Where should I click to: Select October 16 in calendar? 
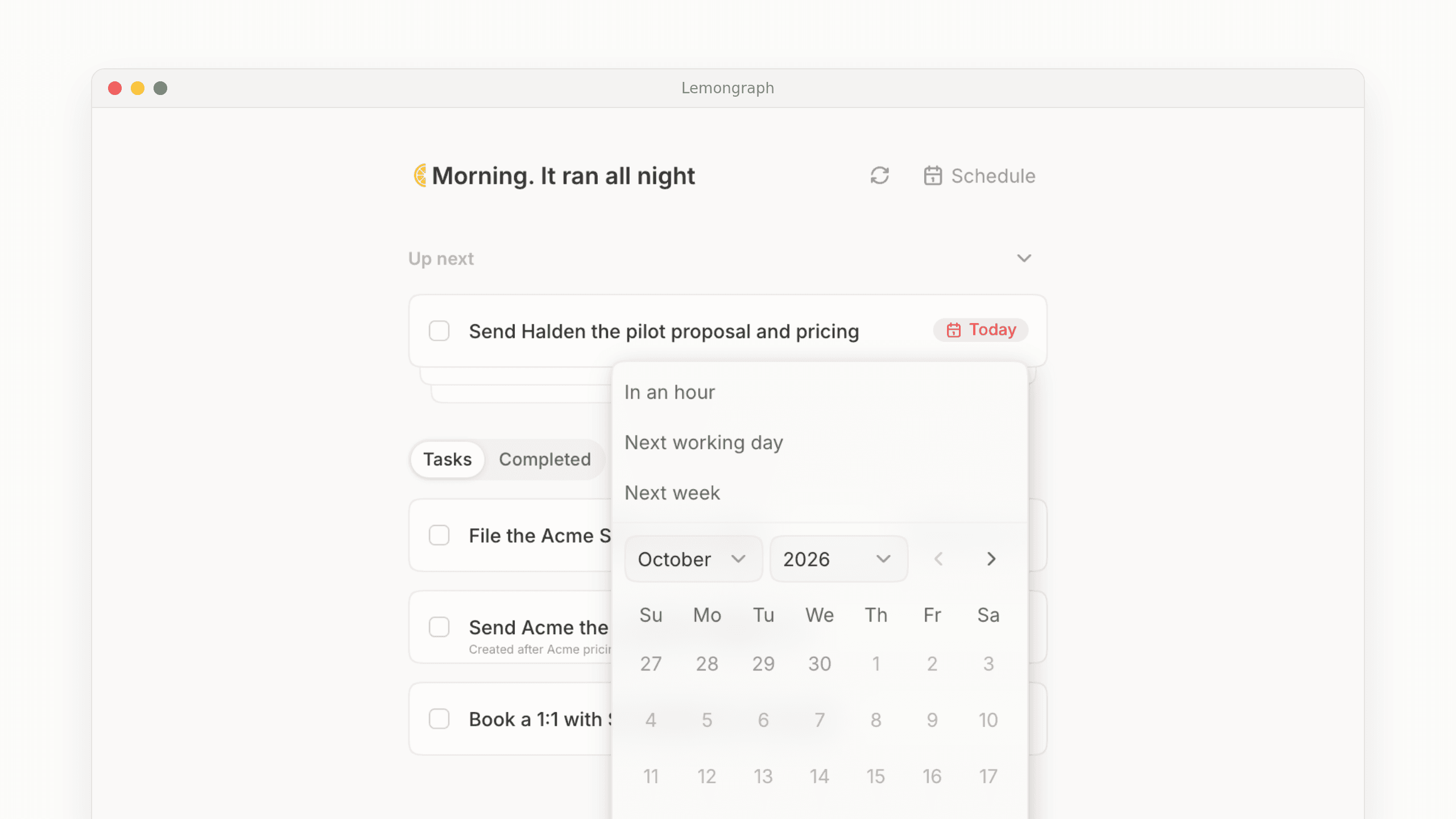(932, 776)
